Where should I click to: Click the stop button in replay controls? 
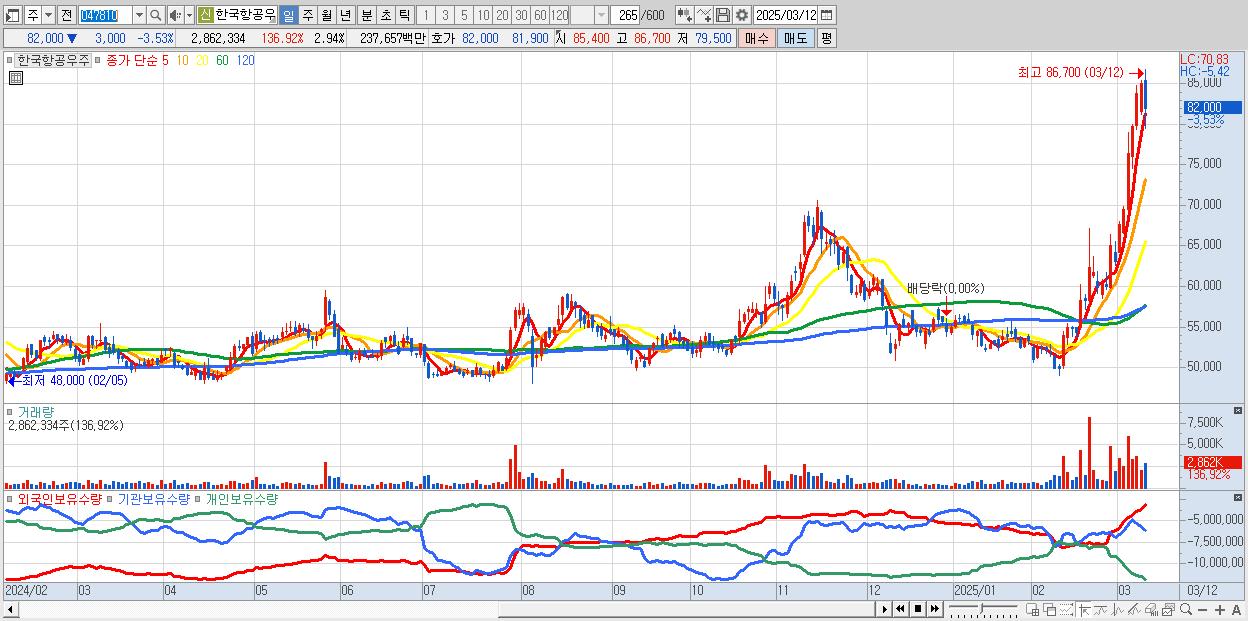point(918,609)
